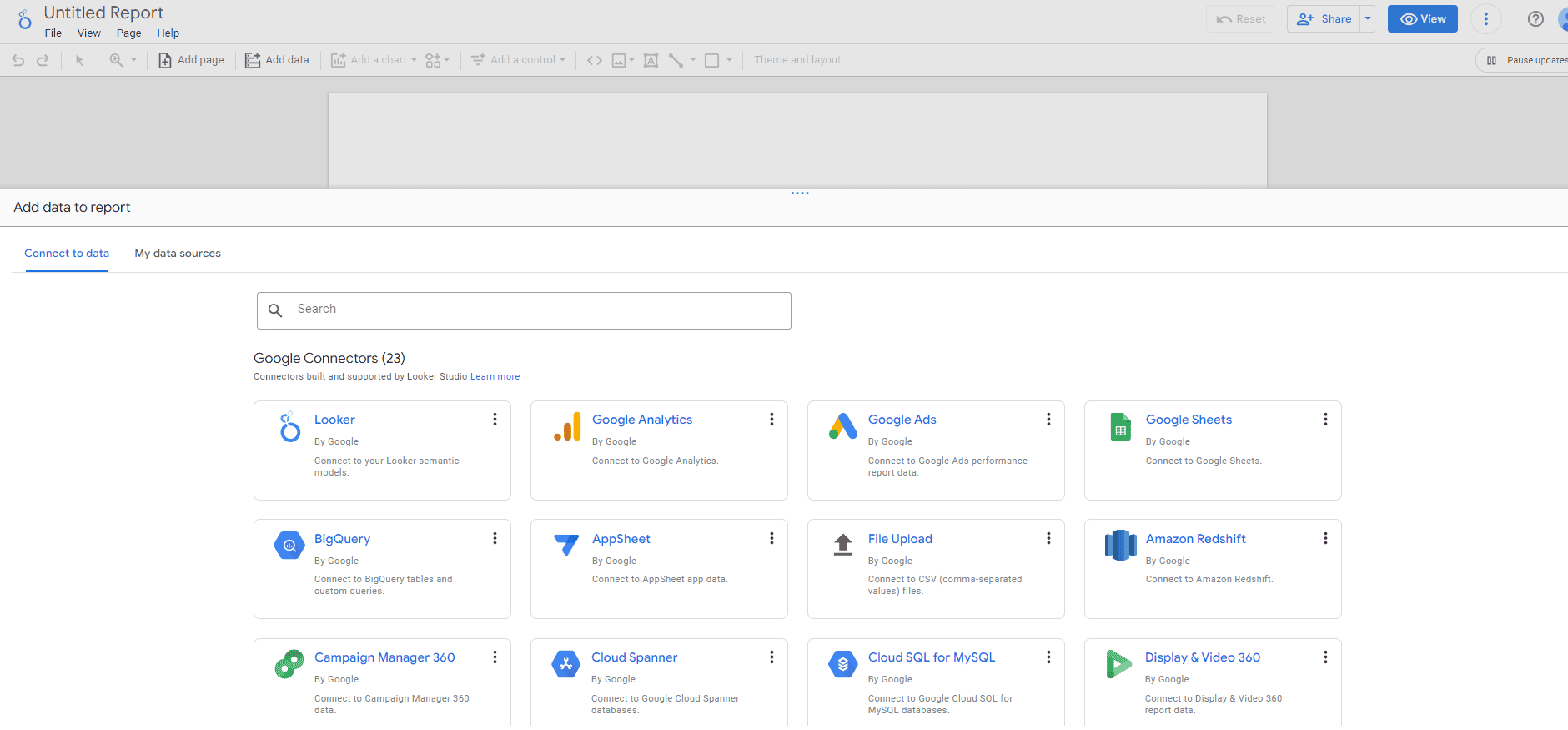Switch to My data sources tab
The image size is (1568, 730).
point(178,254)
